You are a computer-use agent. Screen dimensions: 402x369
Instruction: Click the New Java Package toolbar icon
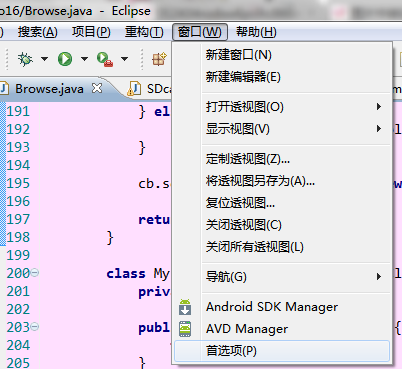[159, 59]
